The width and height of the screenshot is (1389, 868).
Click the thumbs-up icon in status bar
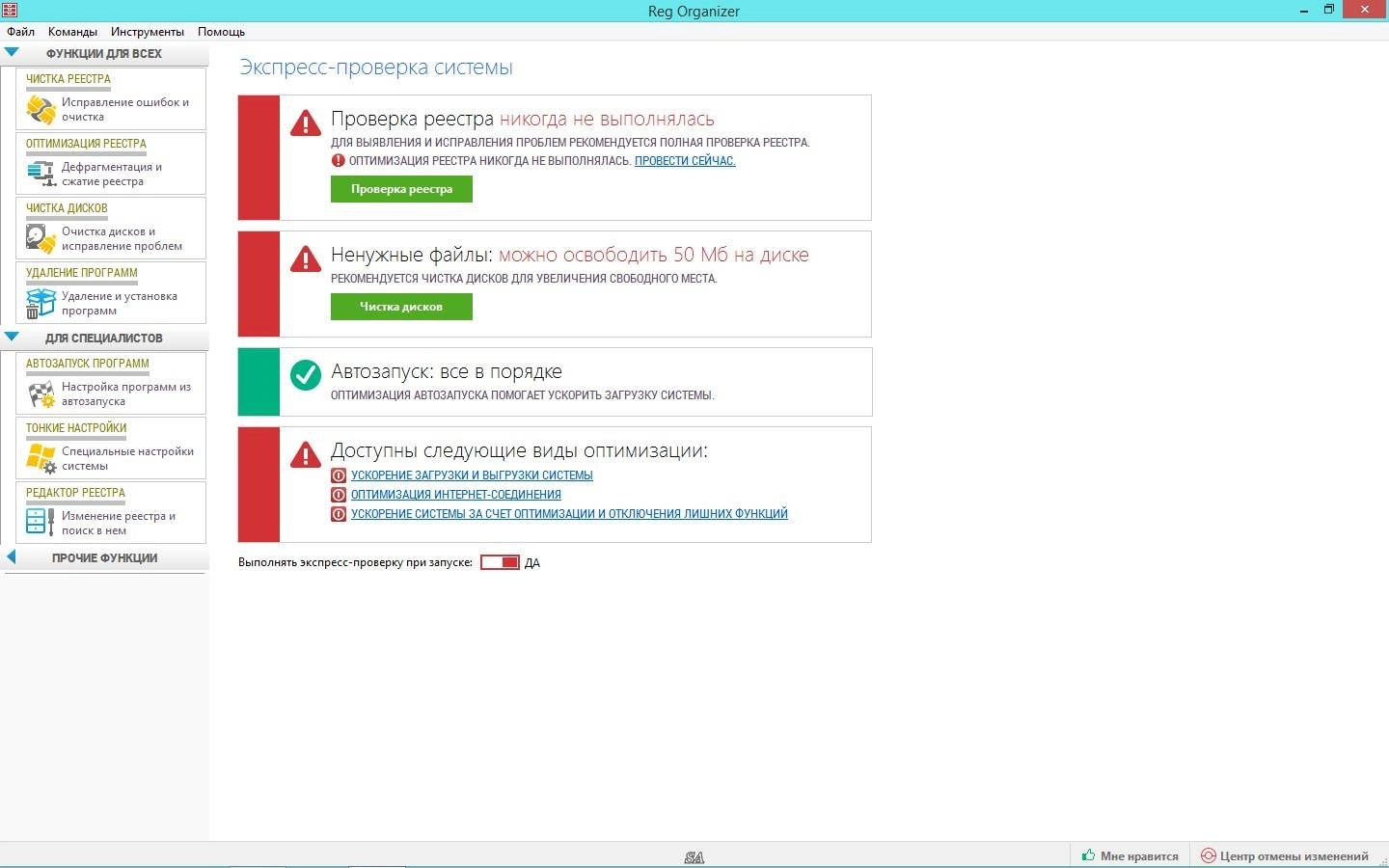1088,855
